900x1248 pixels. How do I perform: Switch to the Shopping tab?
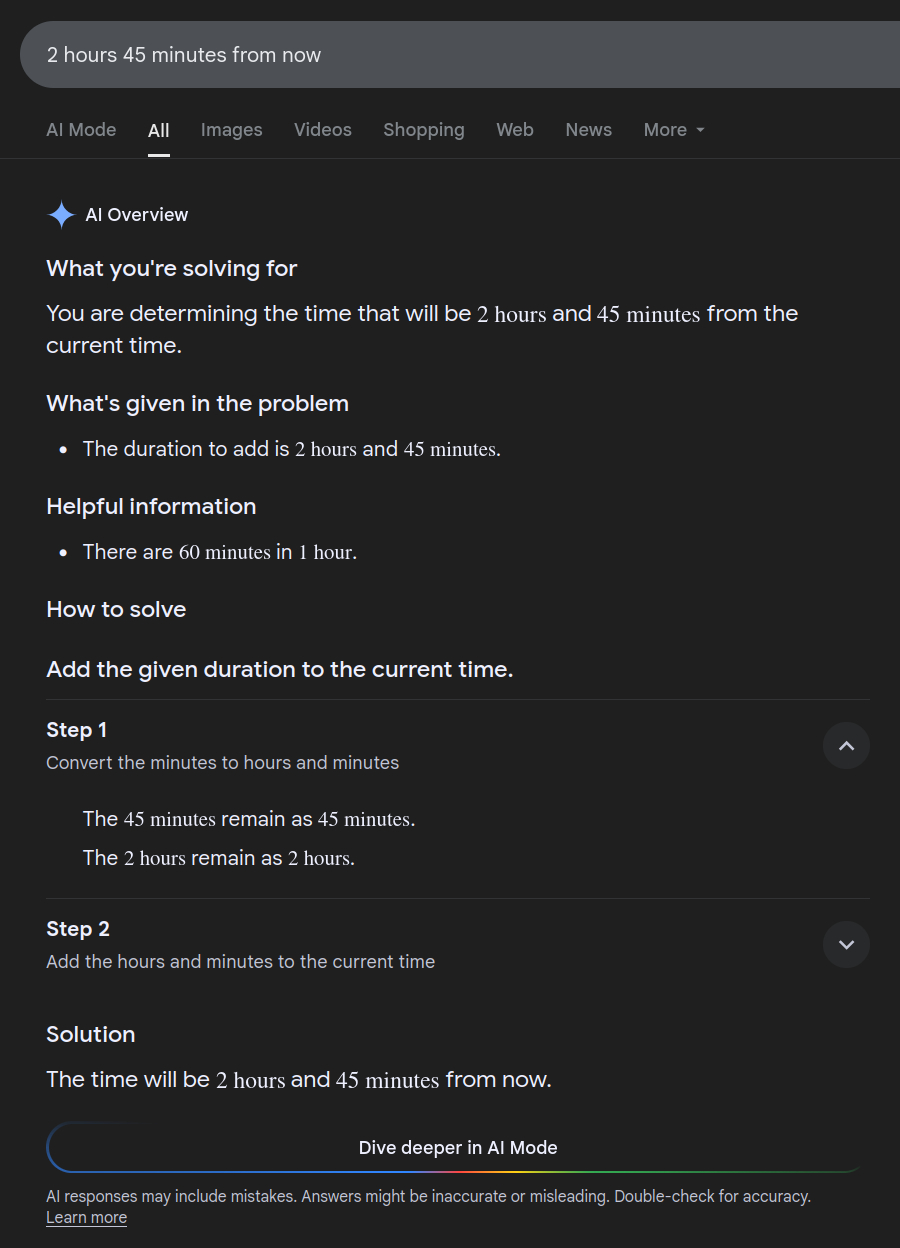pos(423,130)
